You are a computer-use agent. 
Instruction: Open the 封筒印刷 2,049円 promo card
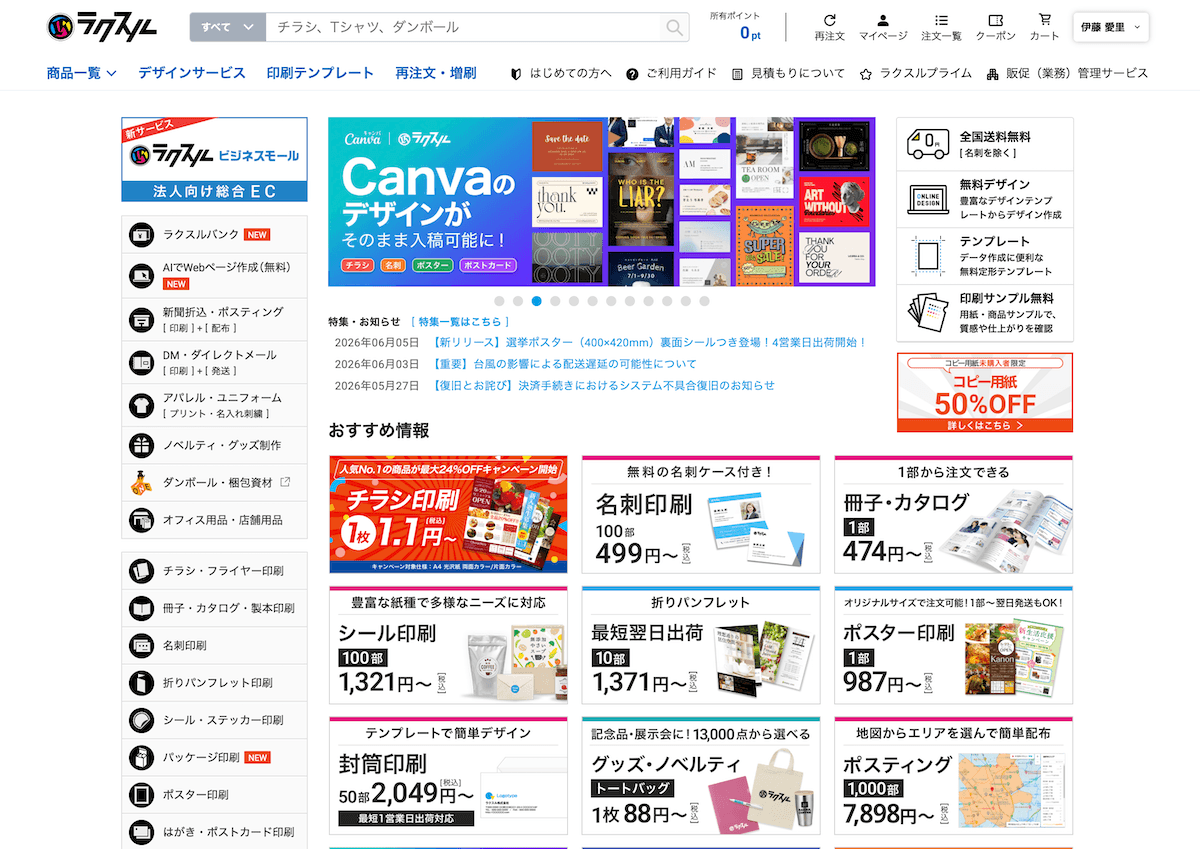click(x=448, y=775)
